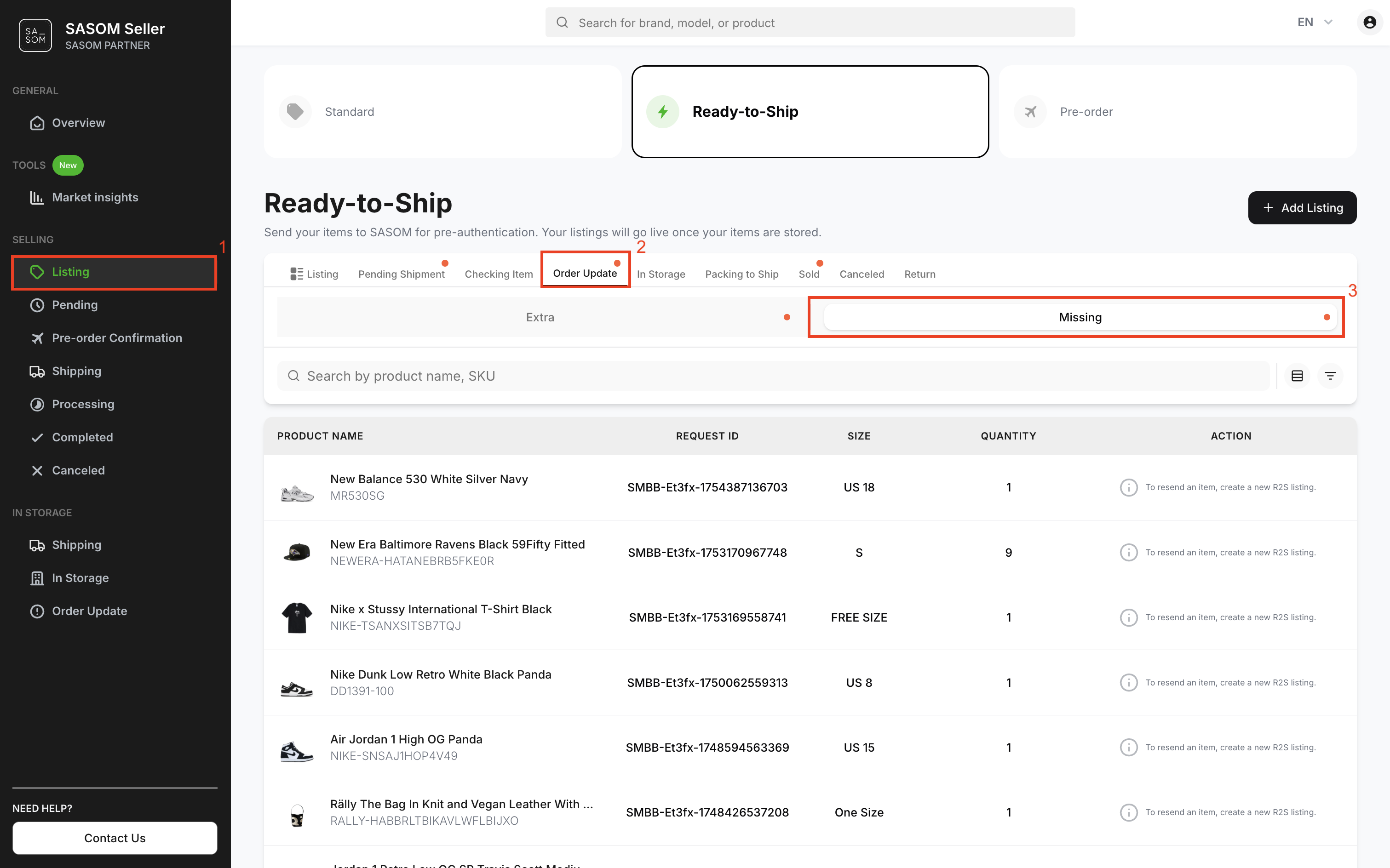Go to Overview in the sidebar

(78, 123)
